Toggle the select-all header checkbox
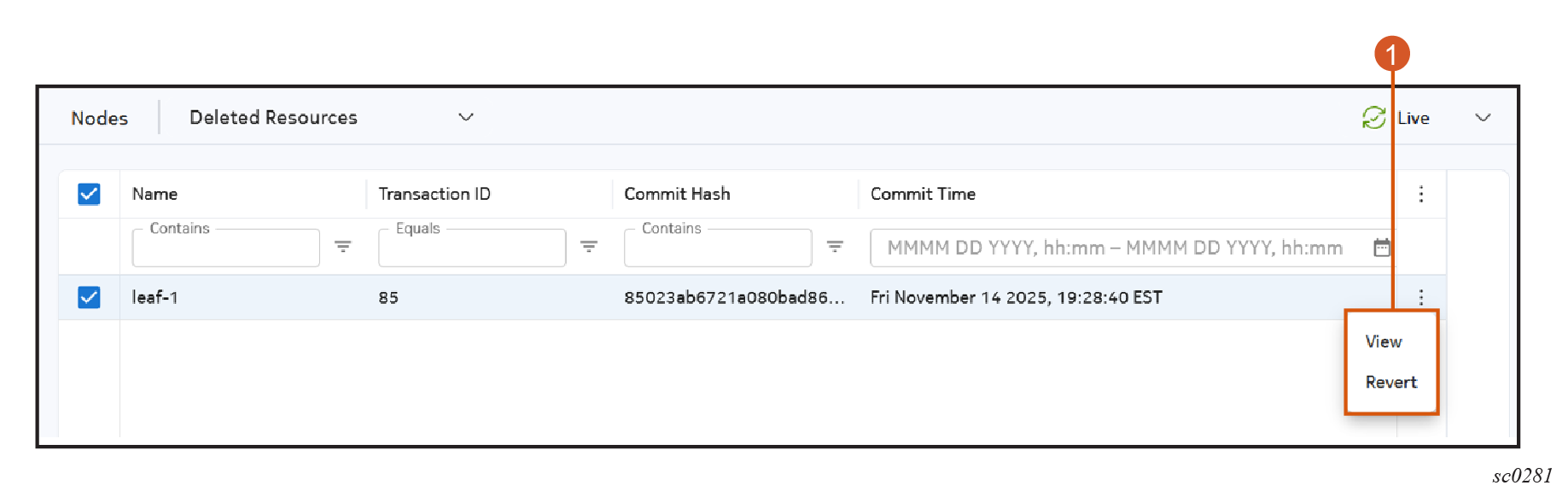The image size is (1568, 497). tap(89, 194)
